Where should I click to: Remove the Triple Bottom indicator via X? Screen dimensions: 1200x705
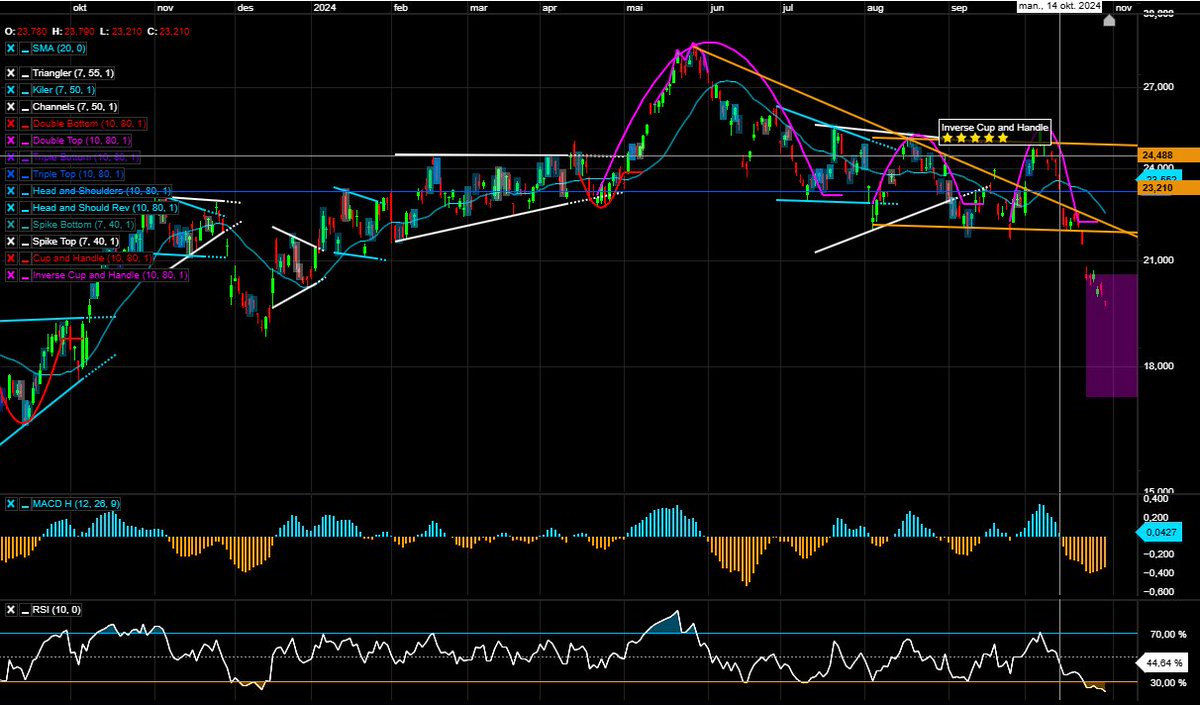pyautogui.click(x=11, y=157)
